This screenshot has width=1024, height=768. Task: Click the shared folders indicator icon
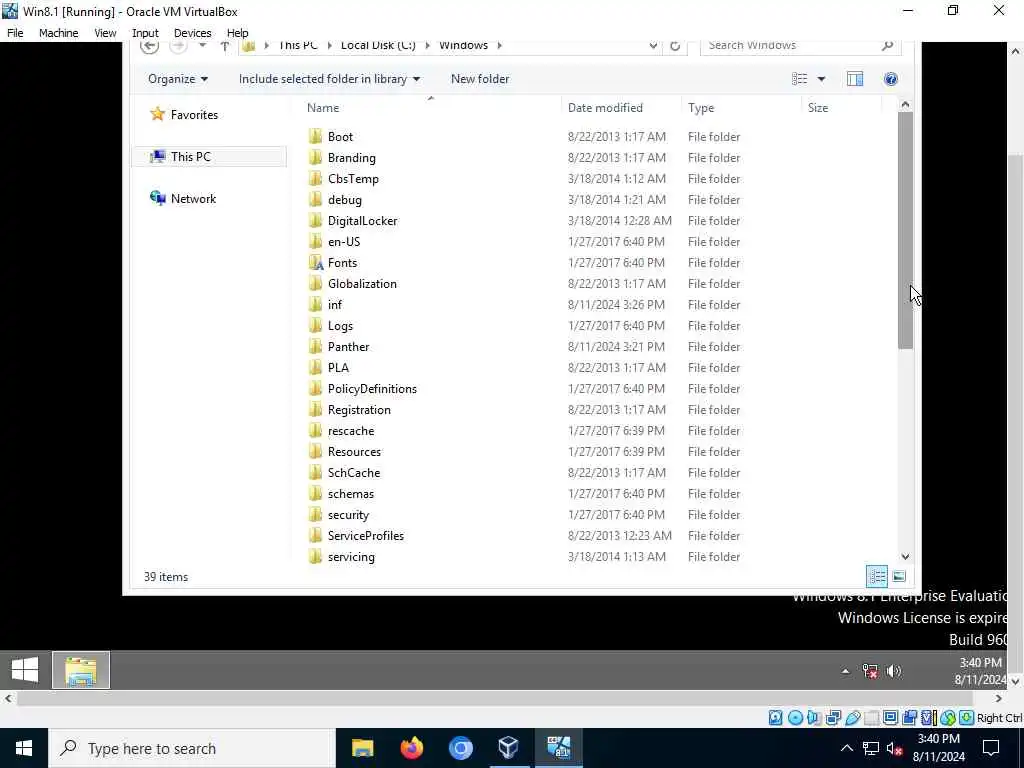coord(871,718)
